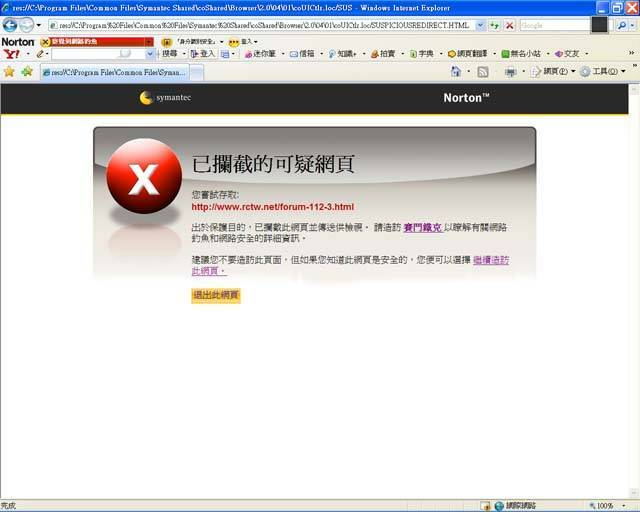Click the RSS feeds icon
640x512 pixels.
tap(483, 72)
